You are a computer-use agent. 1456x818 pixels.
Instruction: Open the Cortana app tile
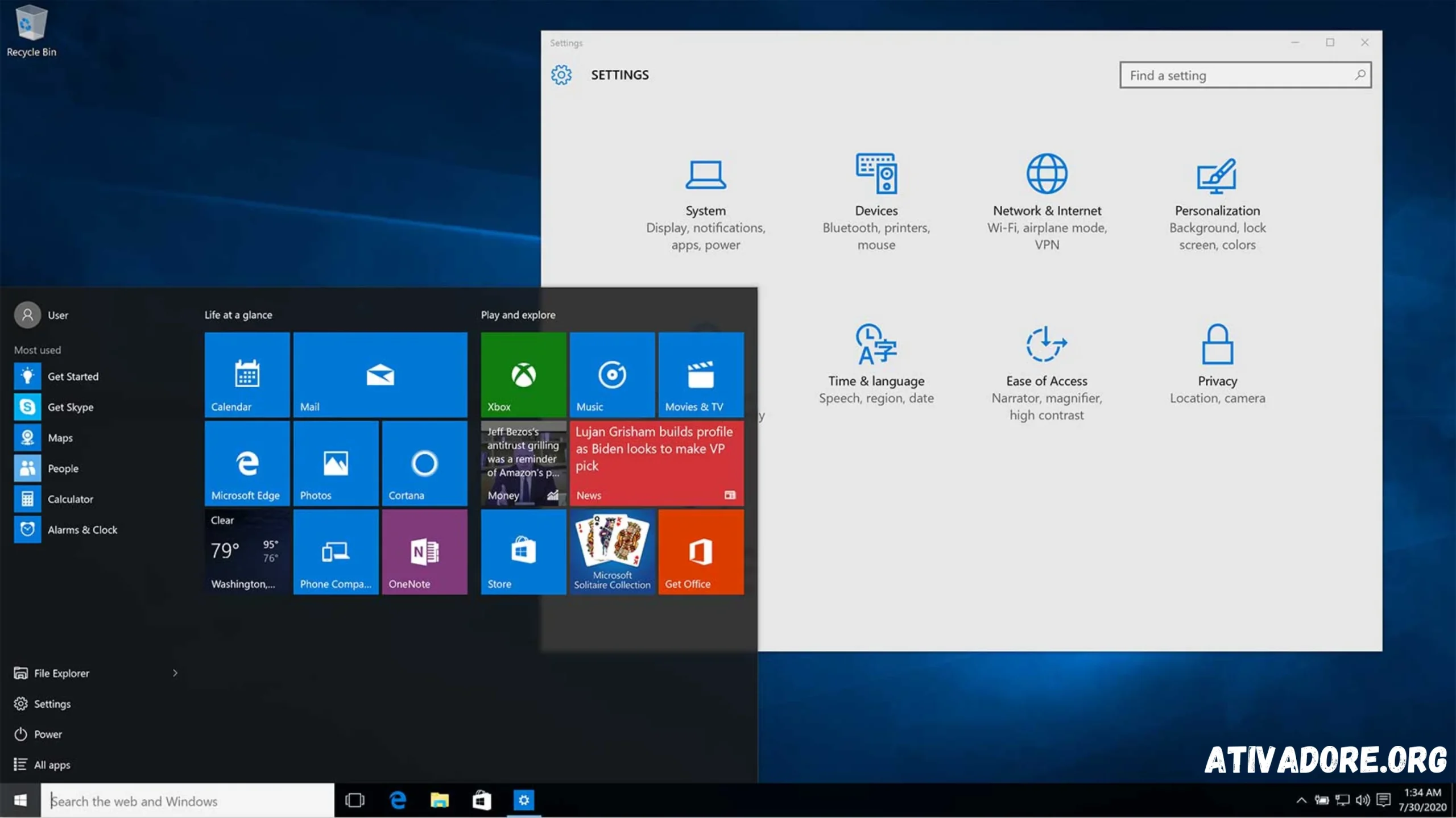click(424, 462)
